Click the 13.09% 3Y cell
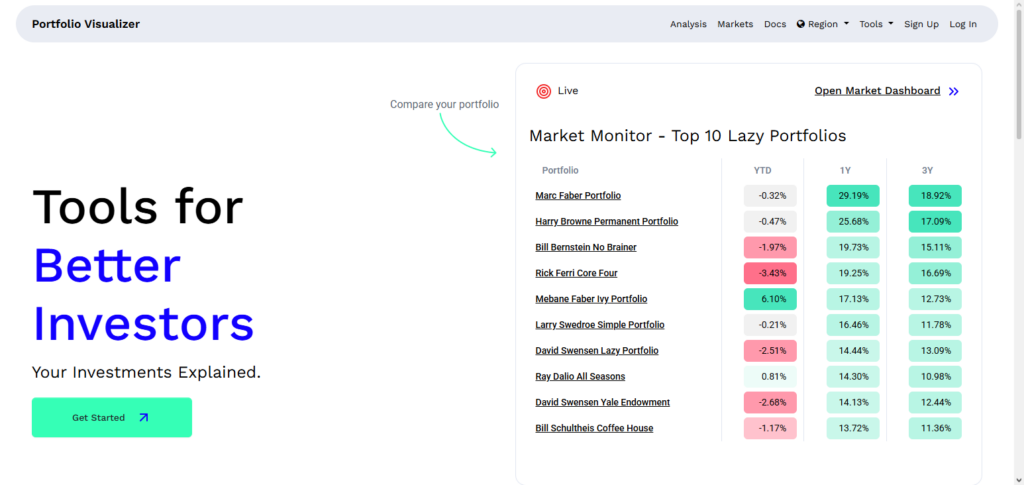The height and width of the screenshot is (485, 1024). [x=935, y=351]
